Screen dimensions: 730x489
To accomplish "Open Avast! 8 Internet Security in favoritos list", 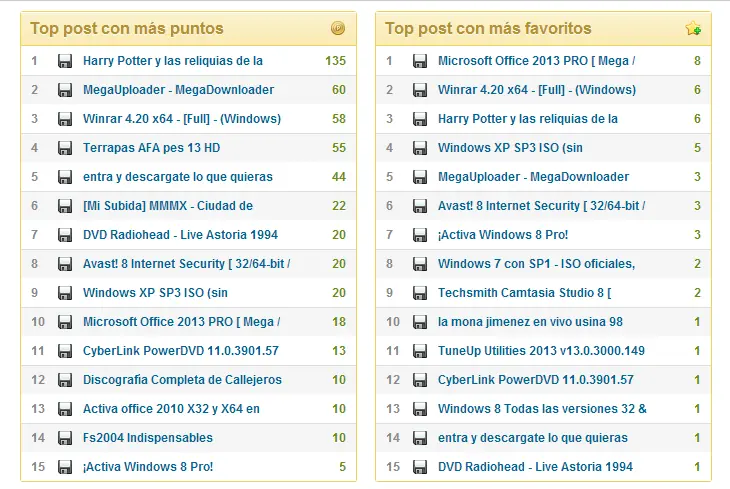I will [x=541, y=206].
